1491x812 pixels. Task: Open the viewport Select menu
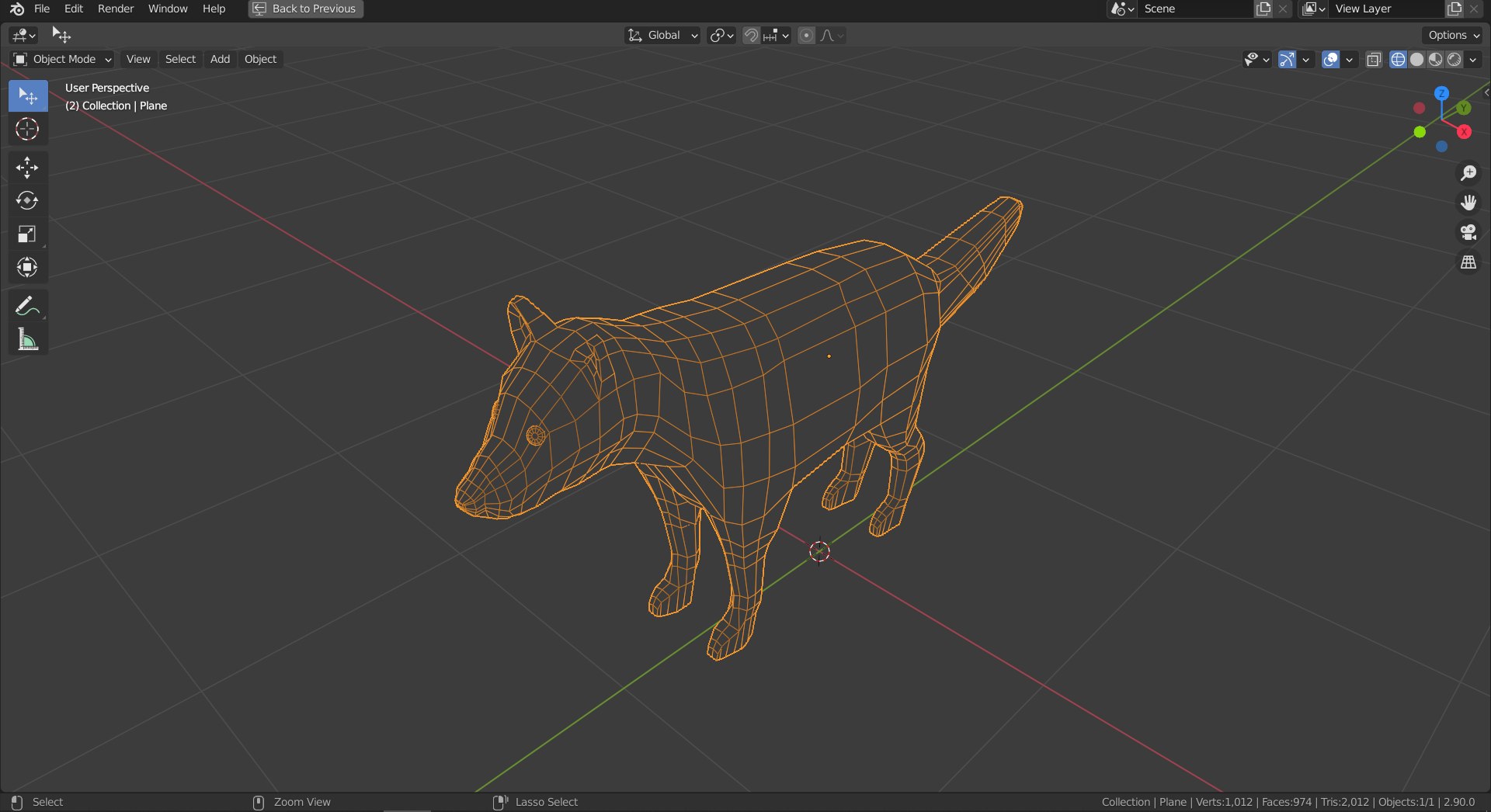pyautogui.click(x=180, y=59)
